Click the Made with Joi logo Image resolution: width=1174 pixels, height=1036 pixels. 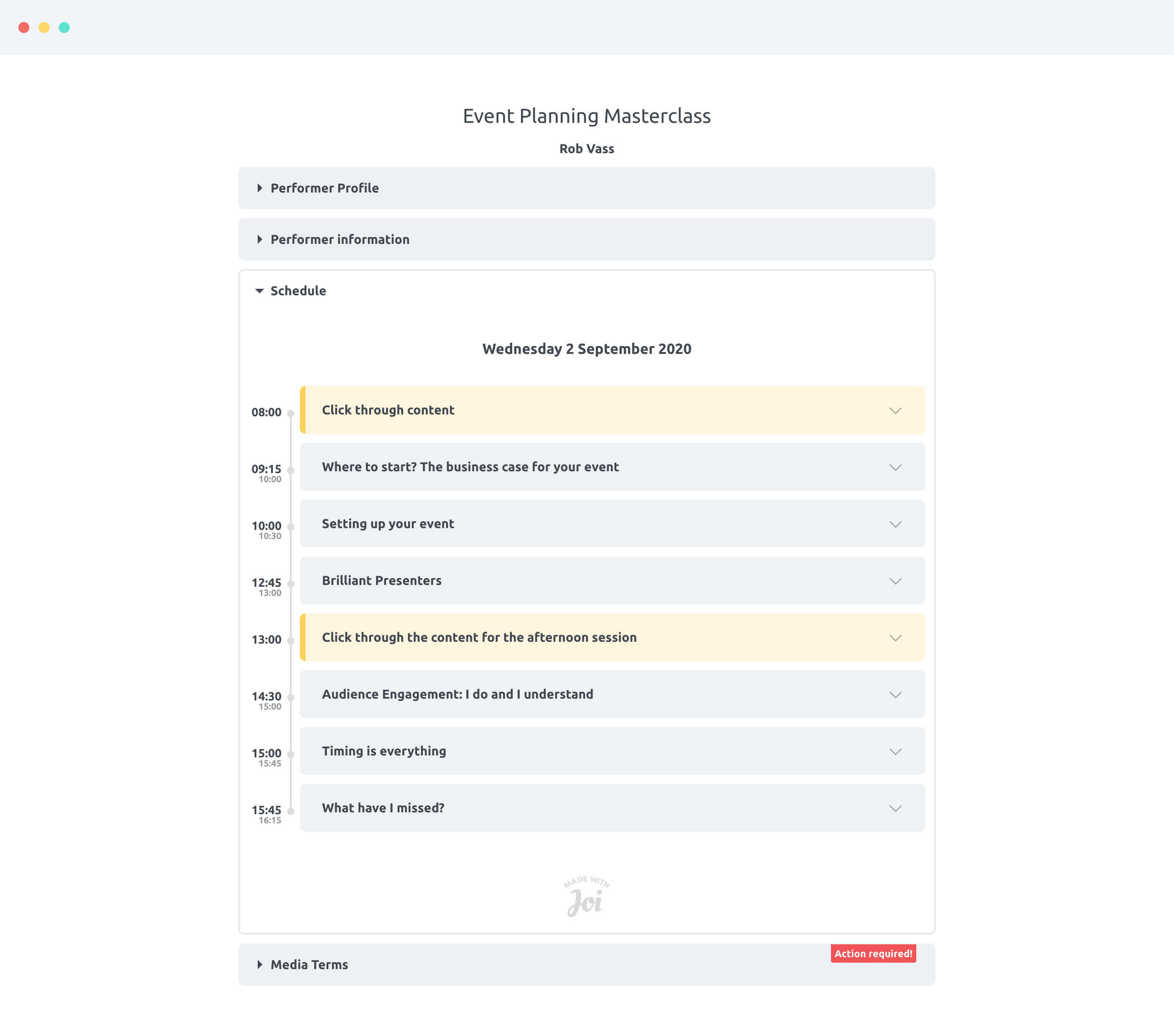[587, 896]
